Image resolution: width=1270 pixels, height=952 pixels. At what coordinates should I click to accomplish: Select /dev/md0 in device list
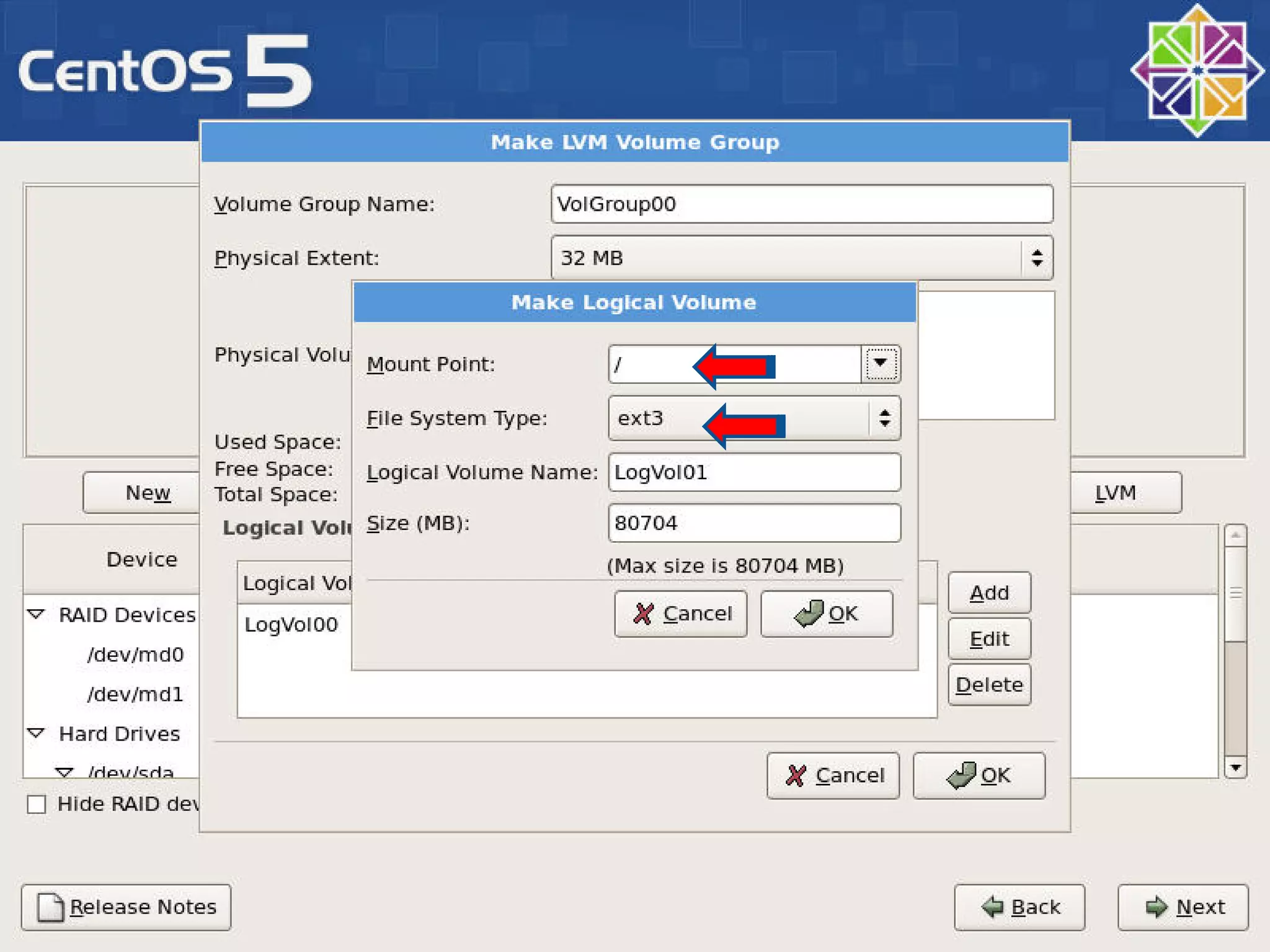pos(135,654)
